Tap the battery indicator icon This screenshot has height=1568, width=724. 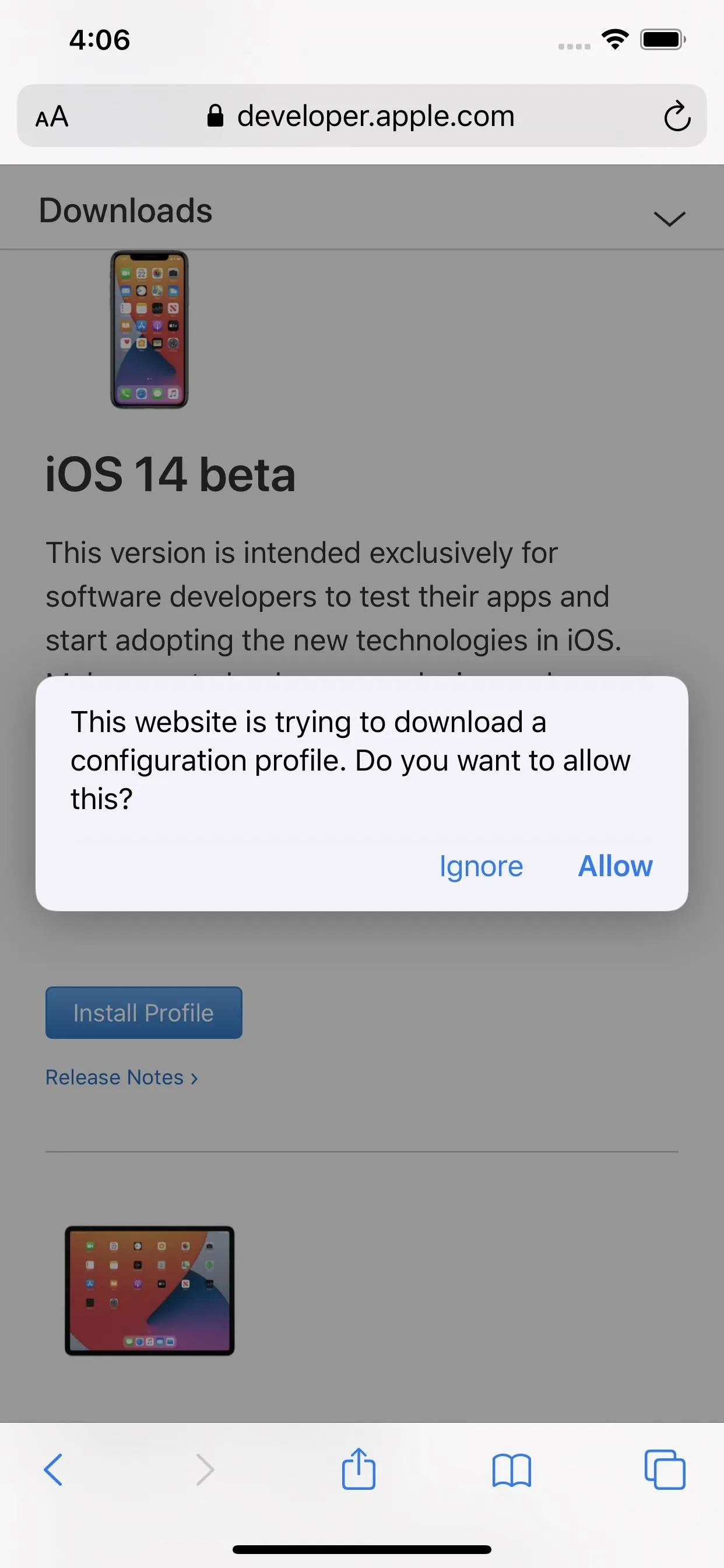point(663,40)
